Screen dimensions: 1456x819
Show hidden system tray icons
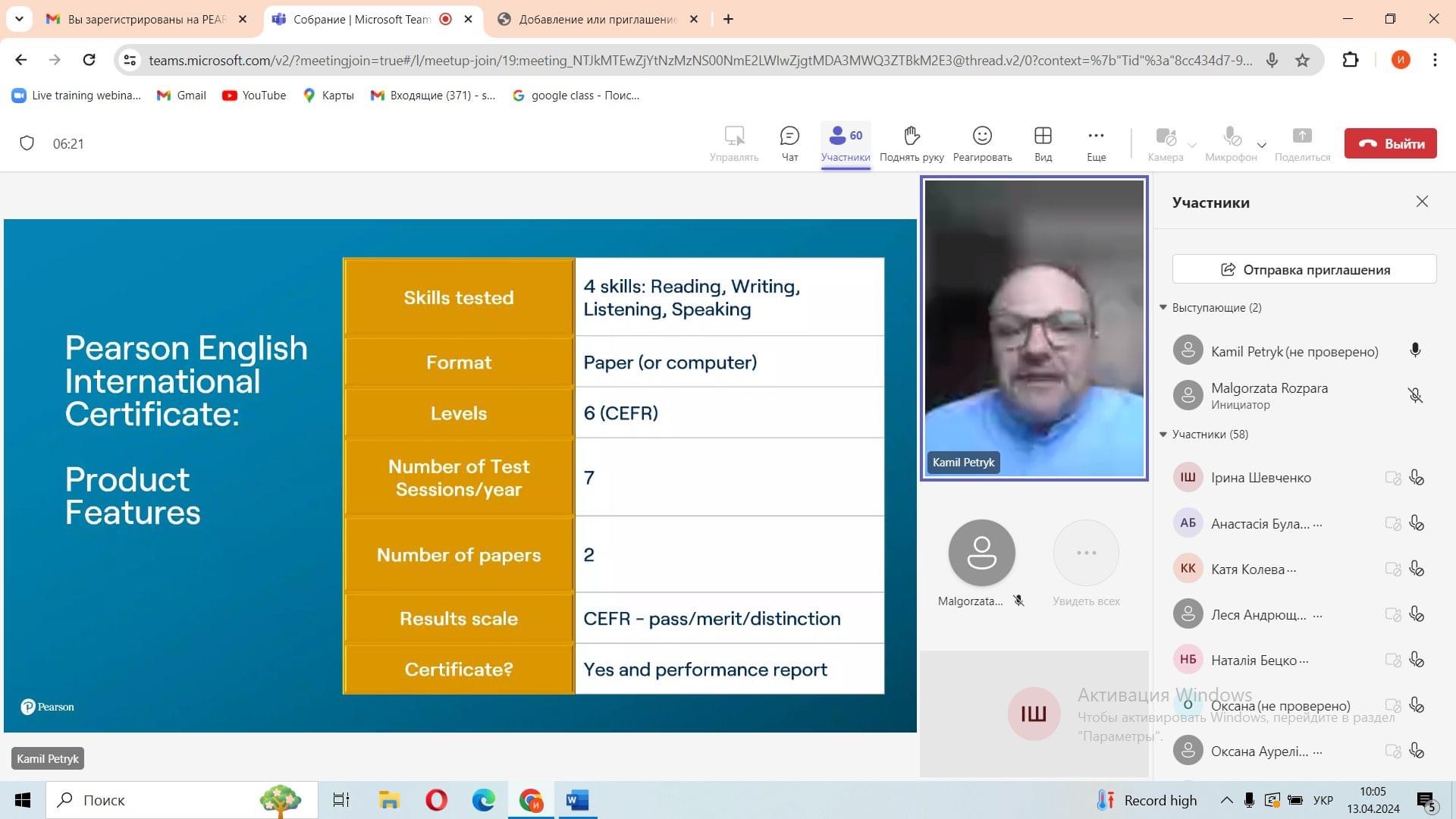pos(1225,800)
